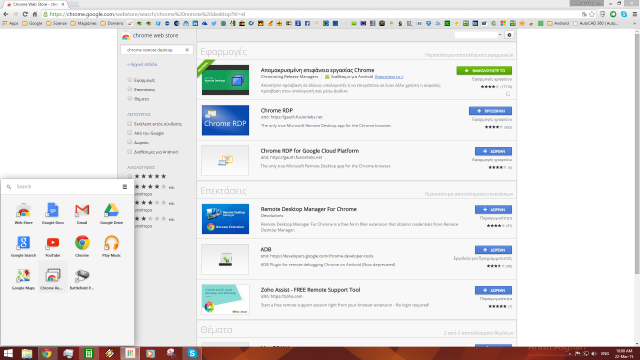Open the Domains bookmarks folder

(x=112, y=23)
